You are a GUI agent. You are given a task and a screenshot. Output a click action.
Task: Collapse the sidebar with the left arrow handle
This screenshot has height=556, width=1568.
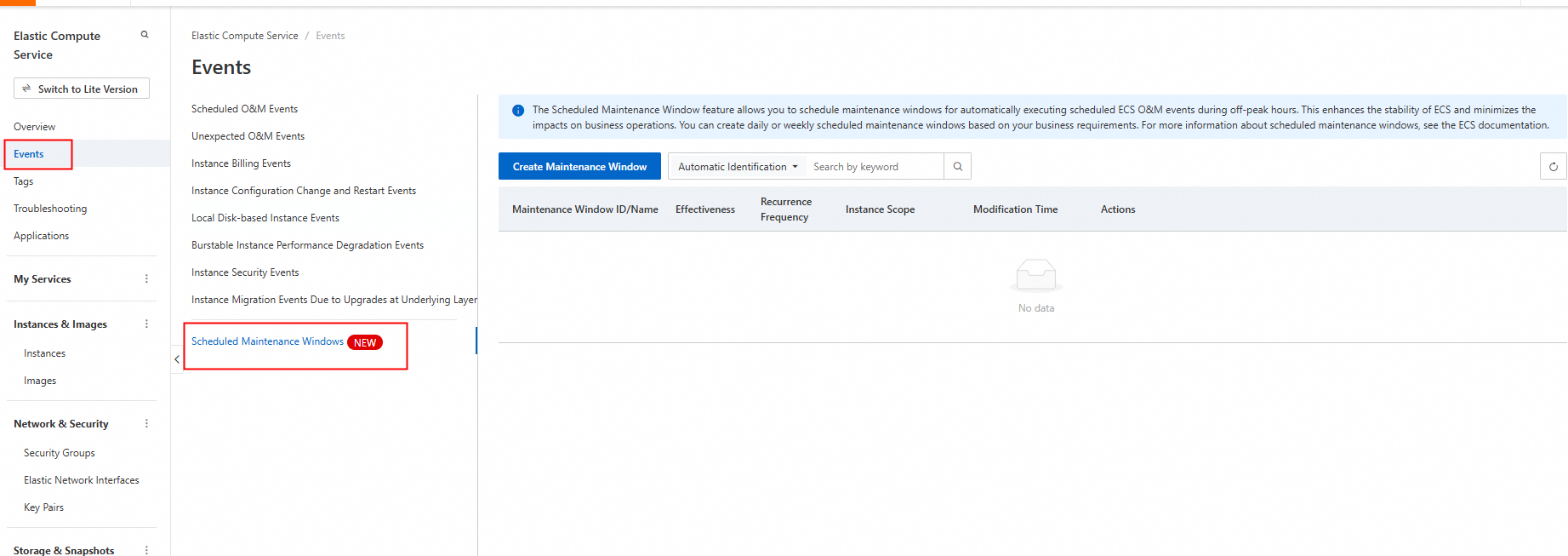click(177, 359)
